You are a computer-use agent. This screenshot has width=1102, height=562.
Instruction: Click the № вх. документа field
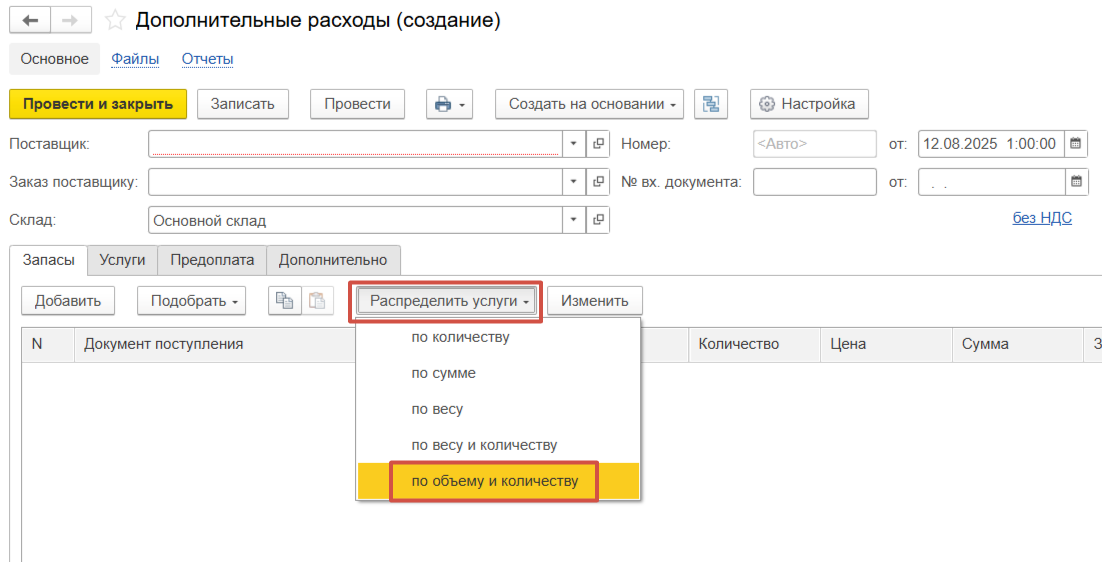[814, 182]
